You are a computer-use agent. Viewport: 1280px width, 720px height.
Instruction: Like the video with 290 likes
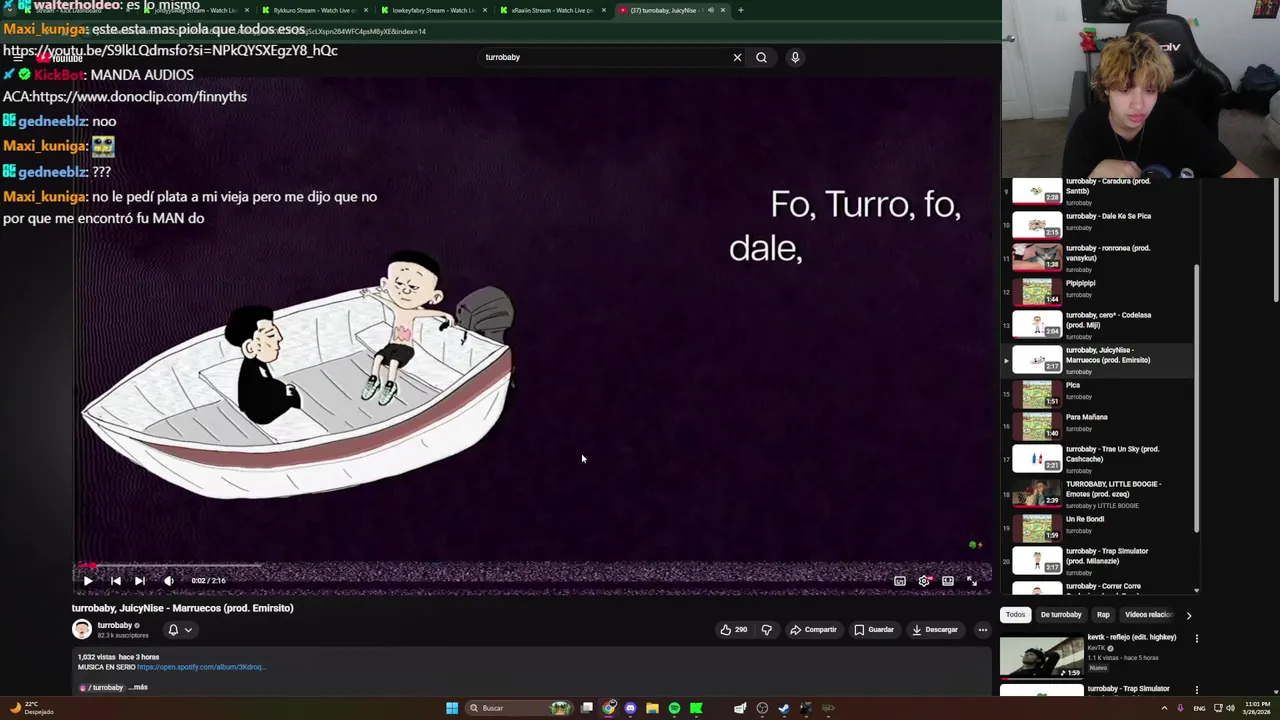tap(733, 629)
